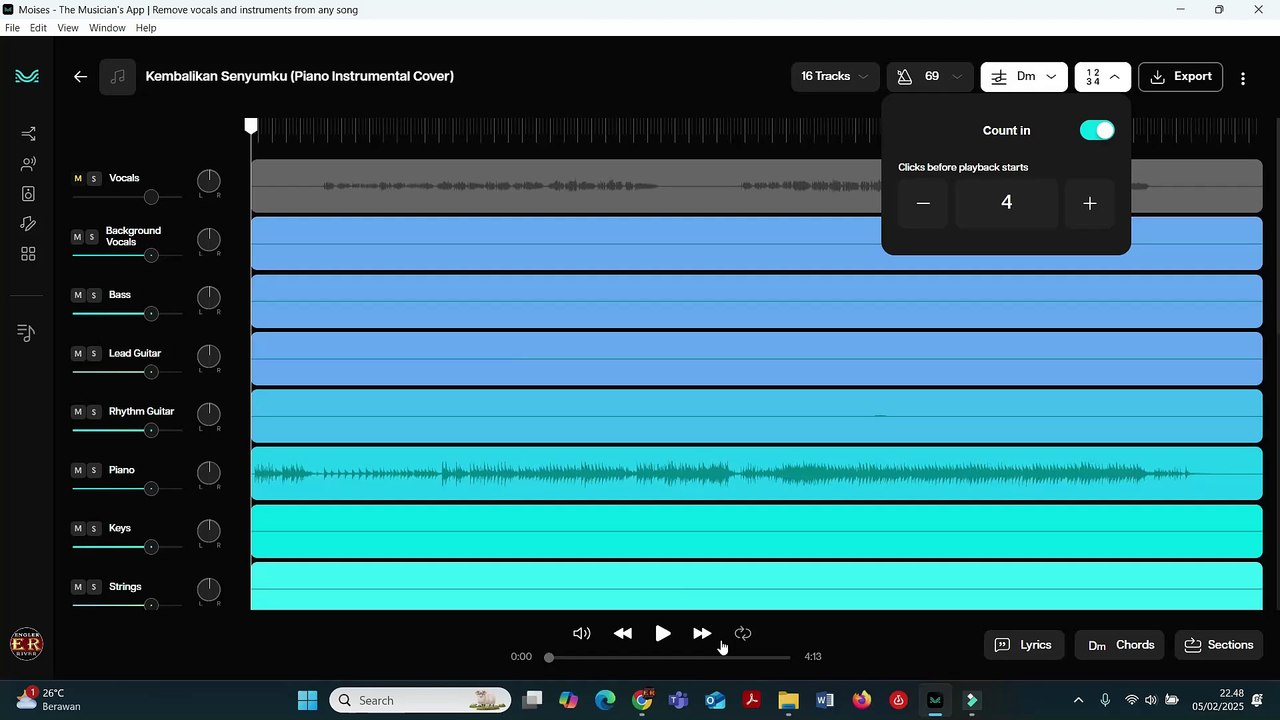Open the lyric writer pen icon
The image size is (1280, 720).
tap(28, 224)
